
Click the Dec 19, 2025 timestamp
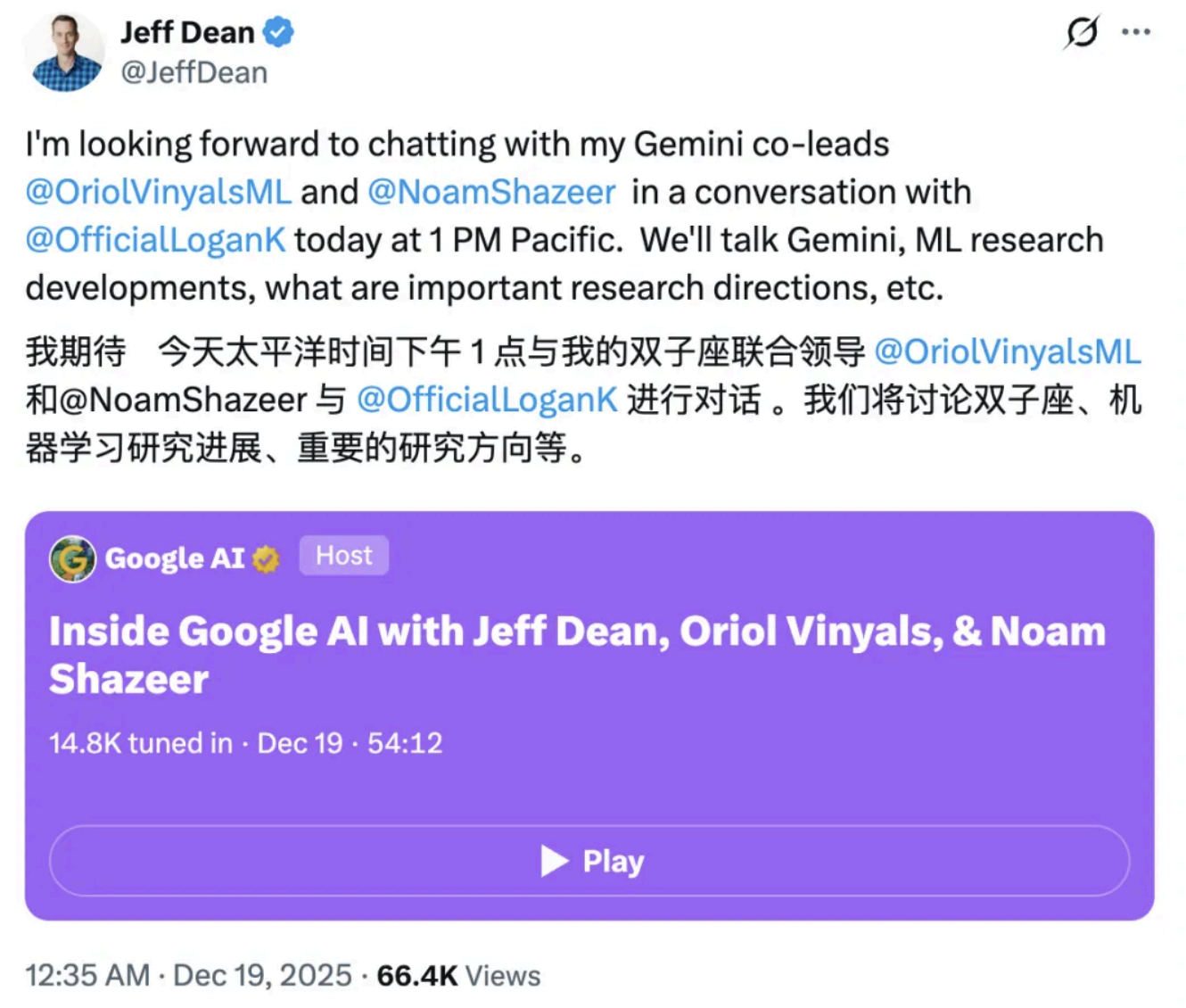pyautogui.click(x=262, y=975)
